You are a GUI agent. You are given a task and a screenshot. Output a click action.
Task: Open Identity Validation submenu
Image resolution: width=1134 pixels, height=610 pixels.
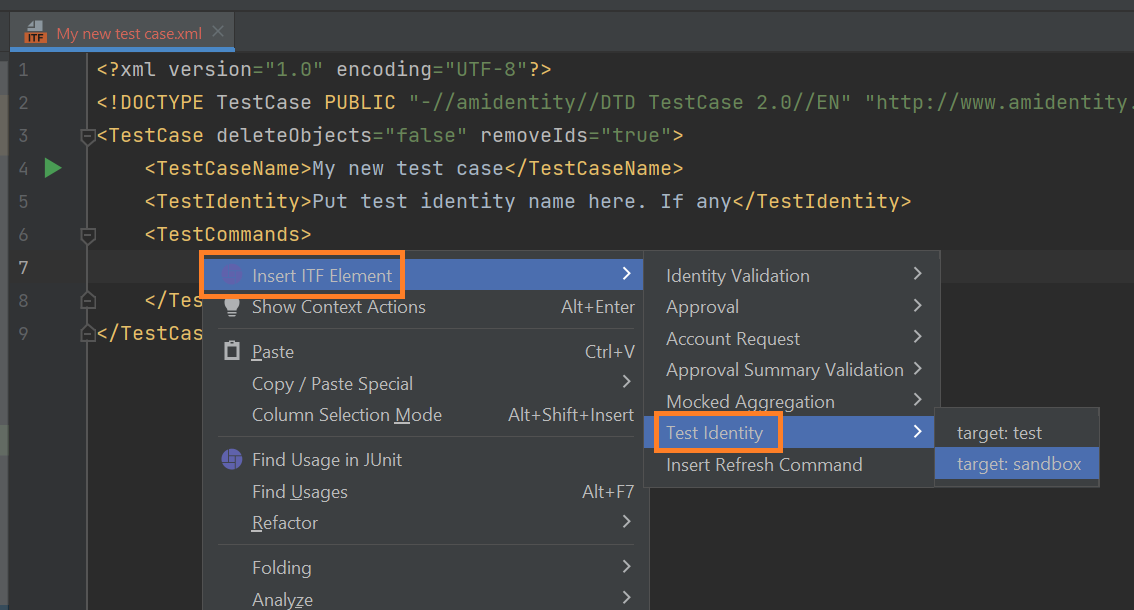click(x=792, y=275)
